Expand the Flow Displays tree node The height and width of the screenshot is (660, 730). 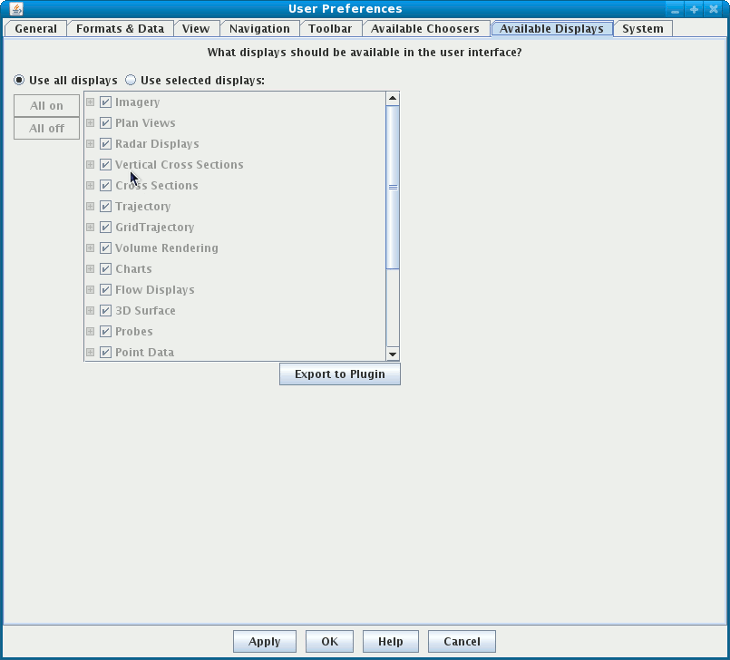coord(90,290)
